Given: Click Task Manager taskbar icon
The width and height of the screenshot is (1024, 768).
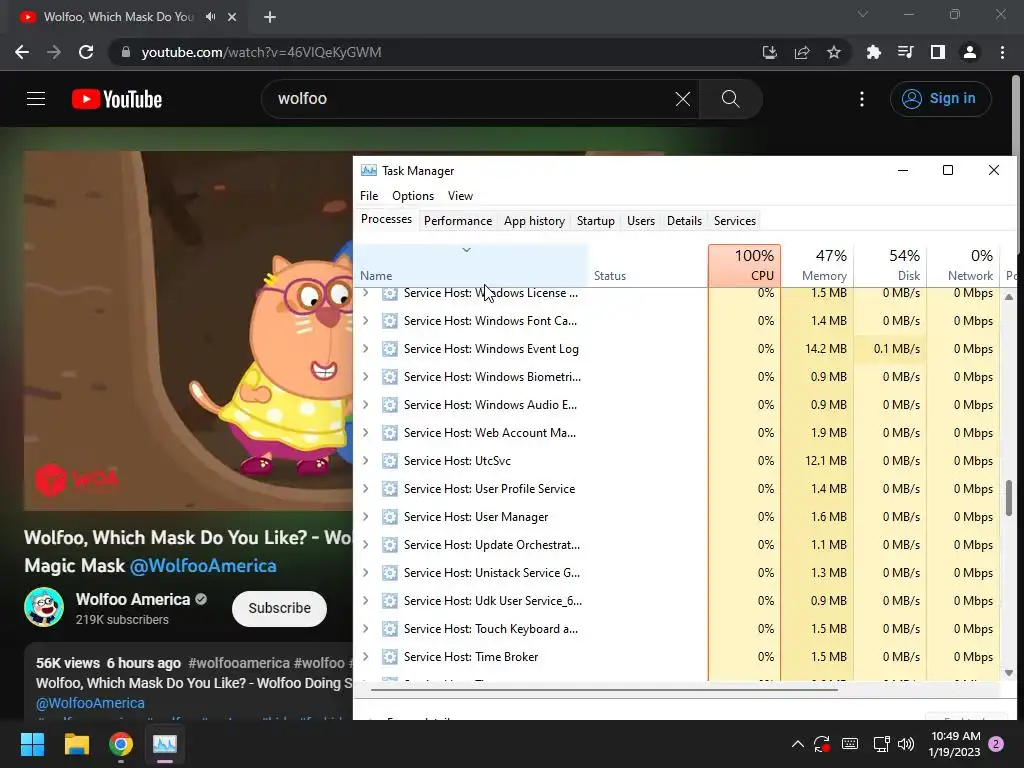Looking at the screenshot, I should (x=165, y=744).
